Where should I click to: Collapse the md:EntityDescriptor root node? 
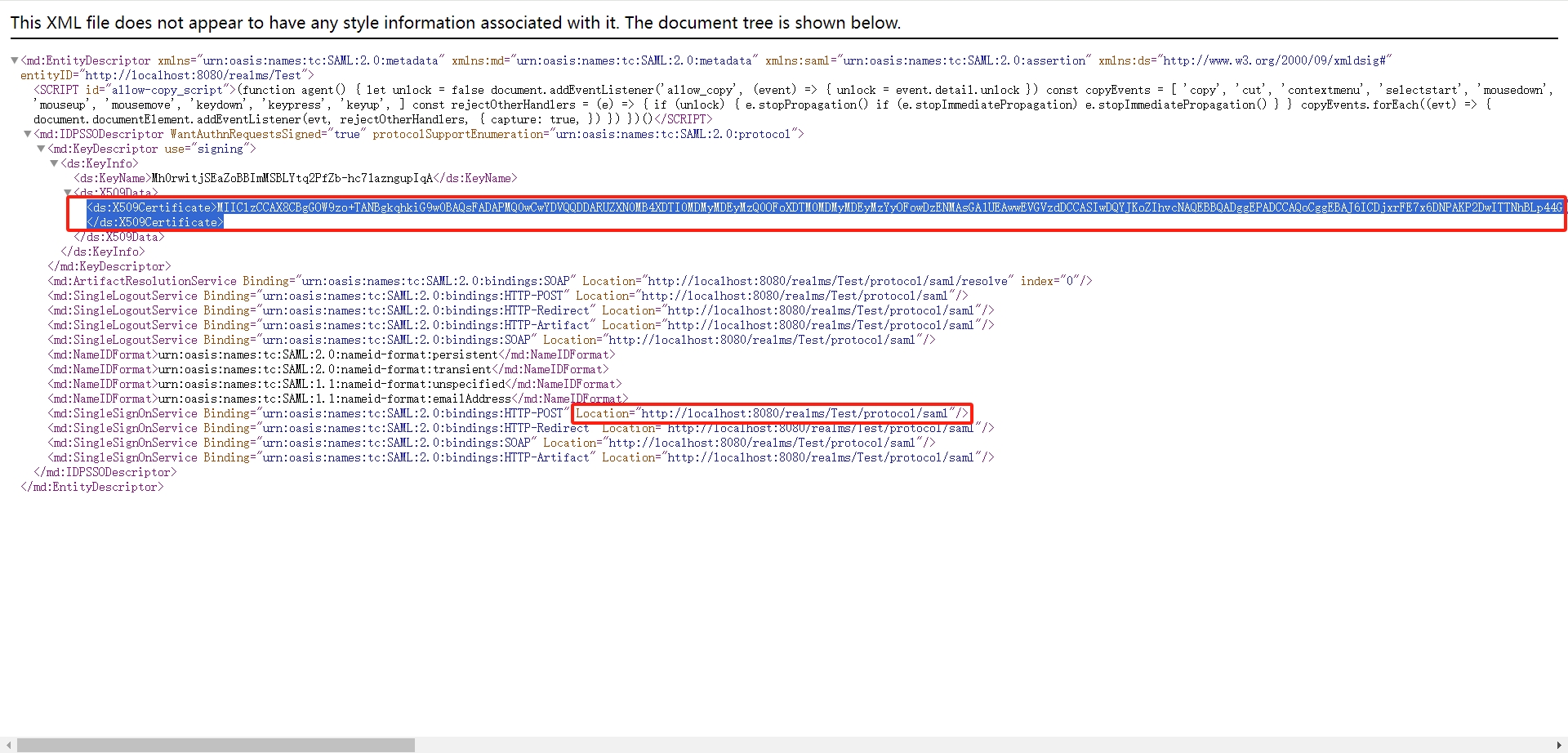pyautogui.click(x=14, y=60)
